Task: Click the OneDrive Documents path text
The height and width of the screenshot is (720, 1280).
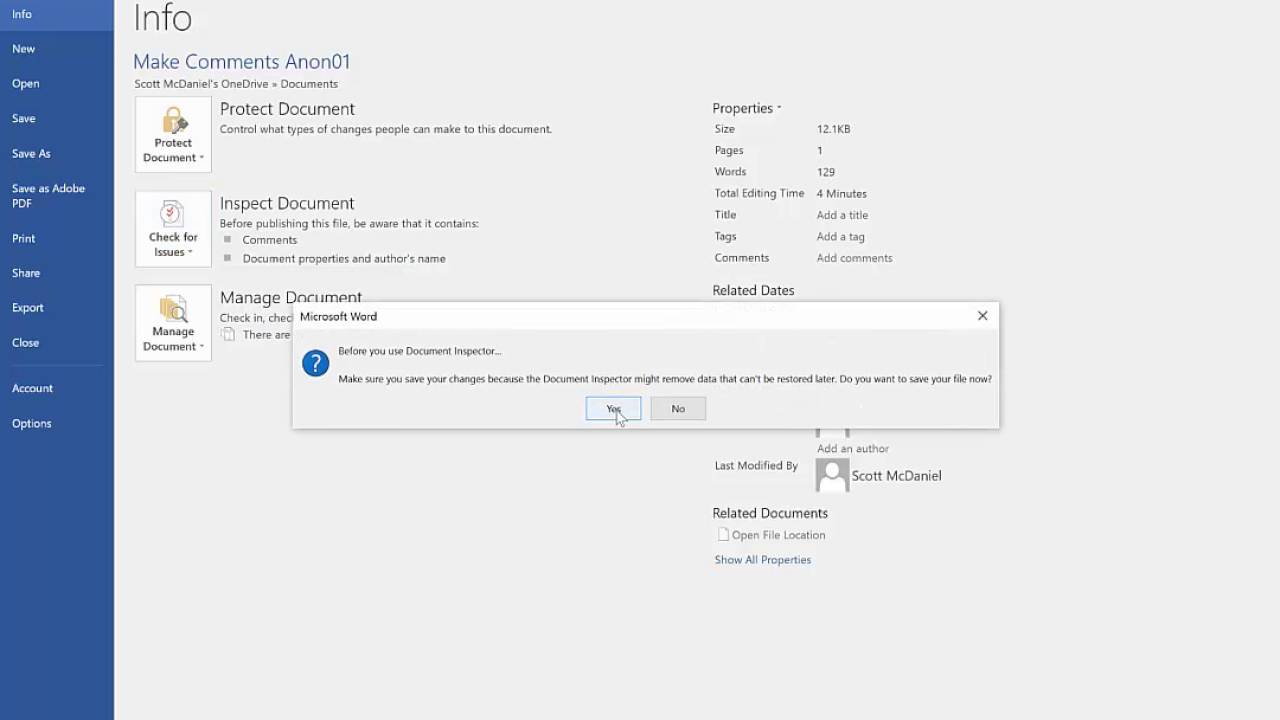Action: (236, 84)
